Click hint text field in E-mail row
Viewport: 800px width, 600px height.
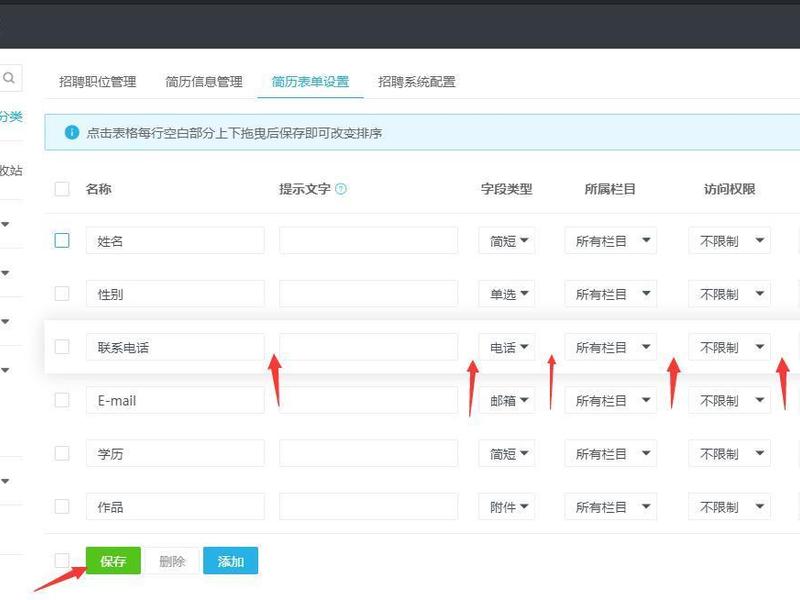(368, 401)
